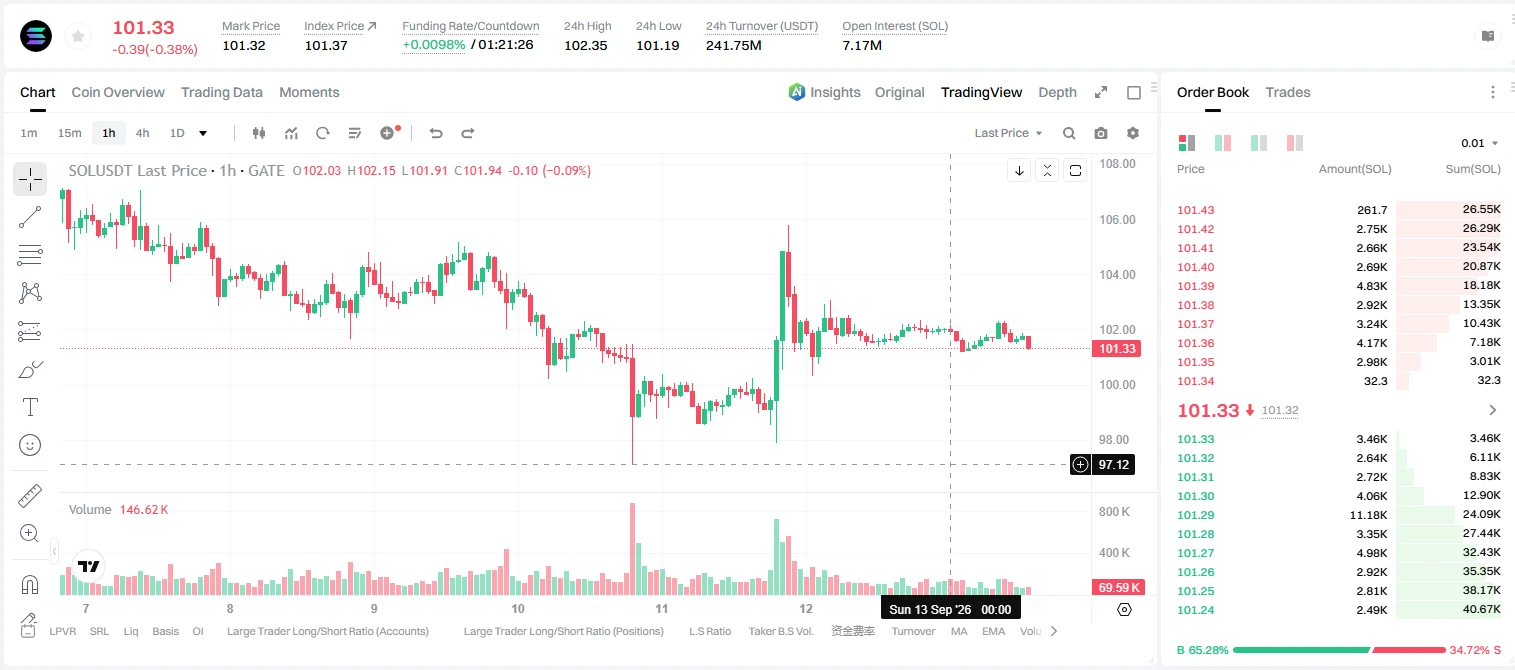Open chart settings gear
This screenshot has width=1515, height=670.
[x=1133, y=133]
